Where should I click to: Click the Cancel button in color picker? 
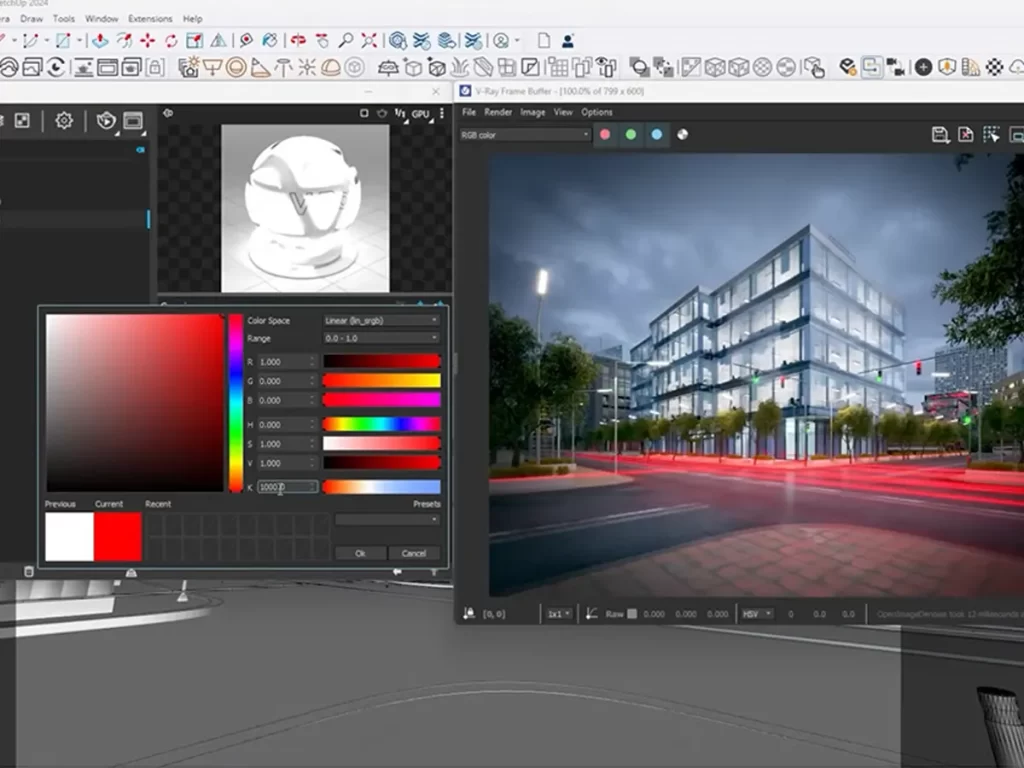click(413, 553)
